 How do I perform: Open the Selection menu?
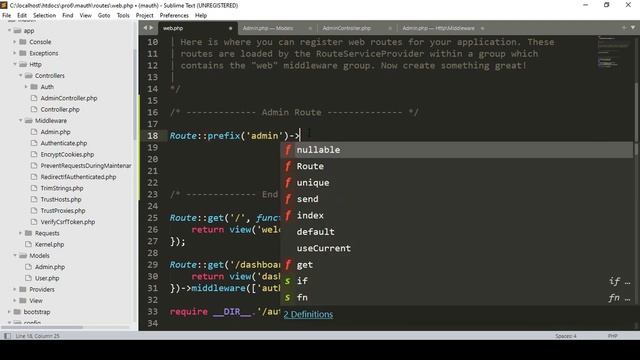(44, 15)
